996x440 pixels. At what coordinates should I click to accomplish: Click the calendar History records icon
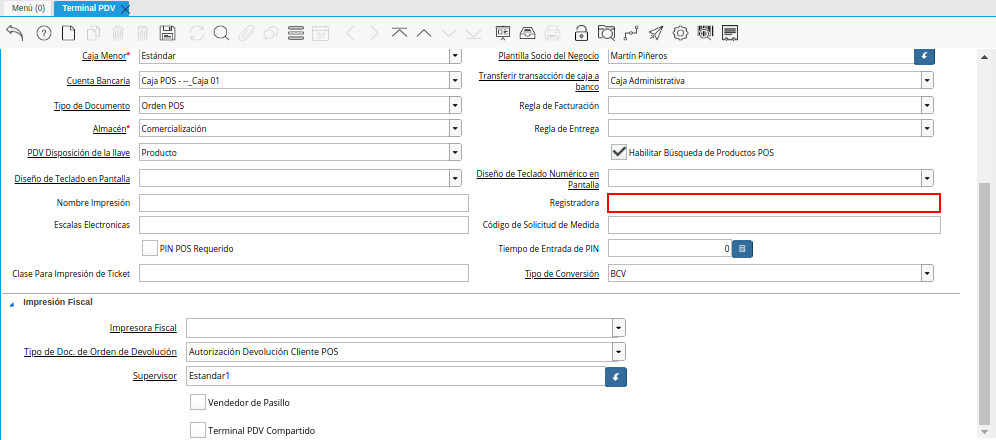point(321,33)
